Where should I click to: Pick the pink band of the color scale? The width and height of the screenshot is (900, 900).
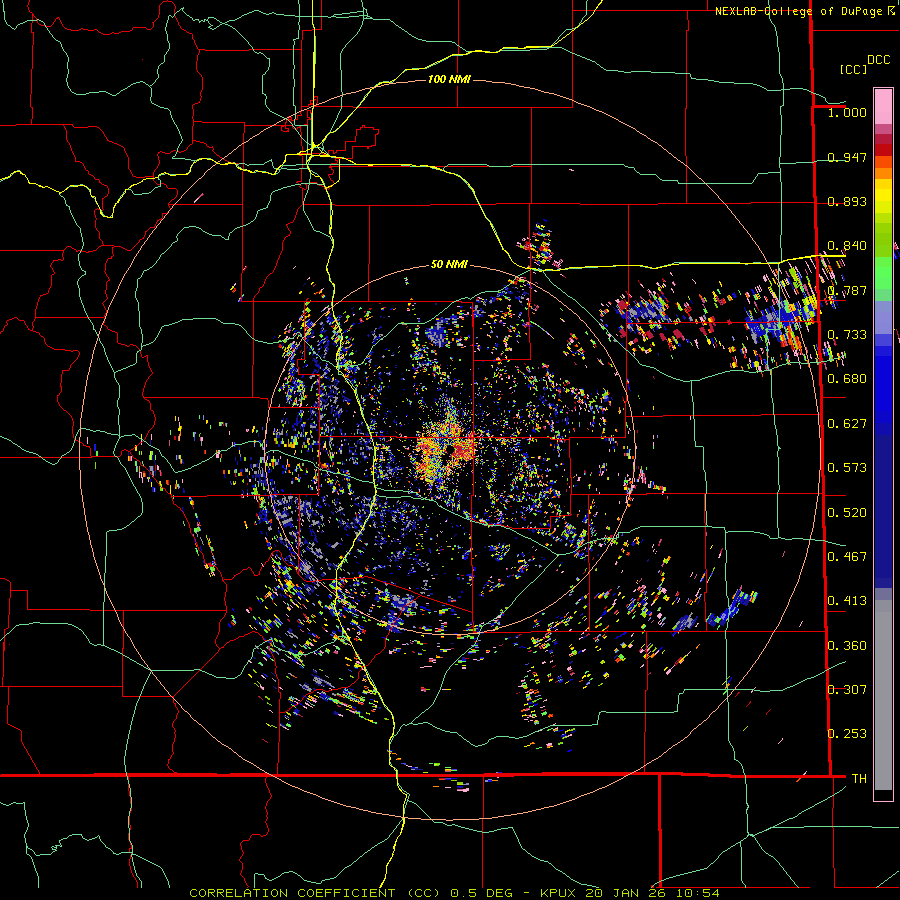[x=883, y=106]
